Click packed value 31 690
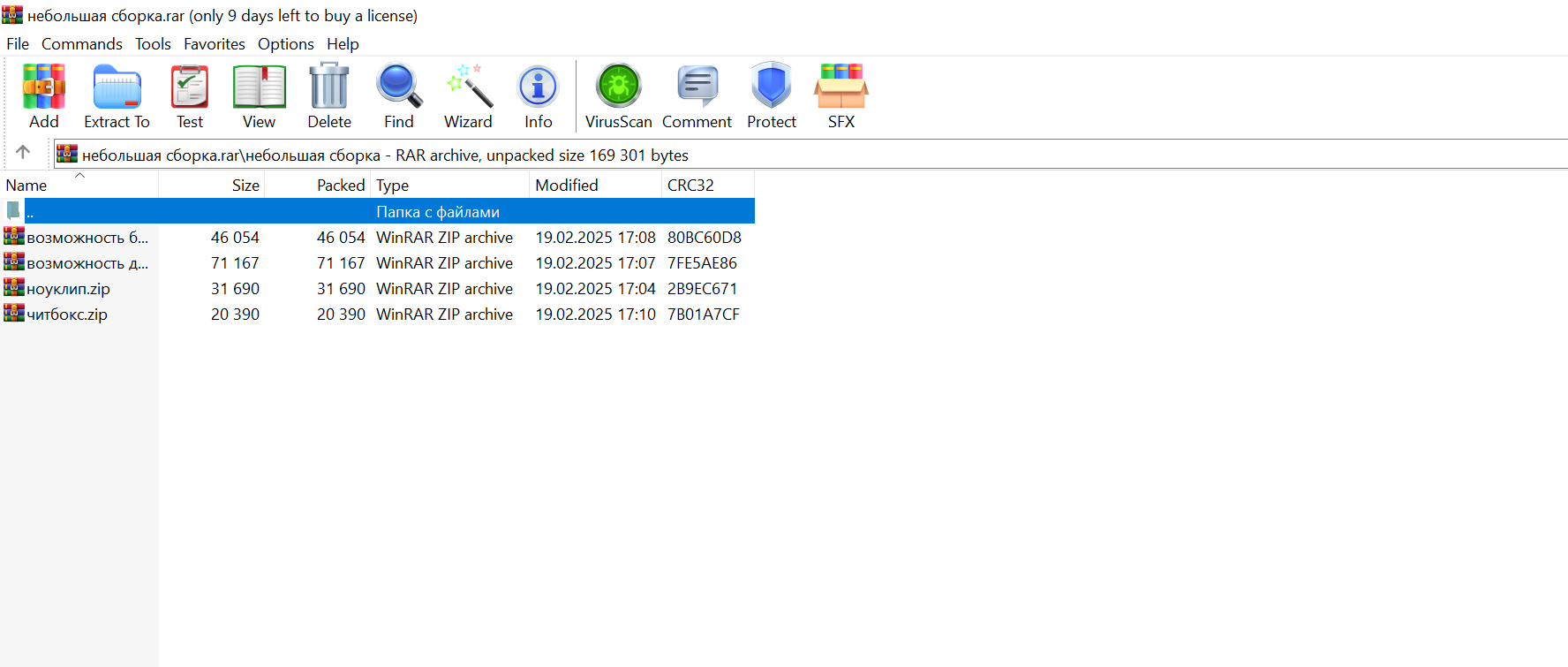The image size is (1568, 667). 341,288
